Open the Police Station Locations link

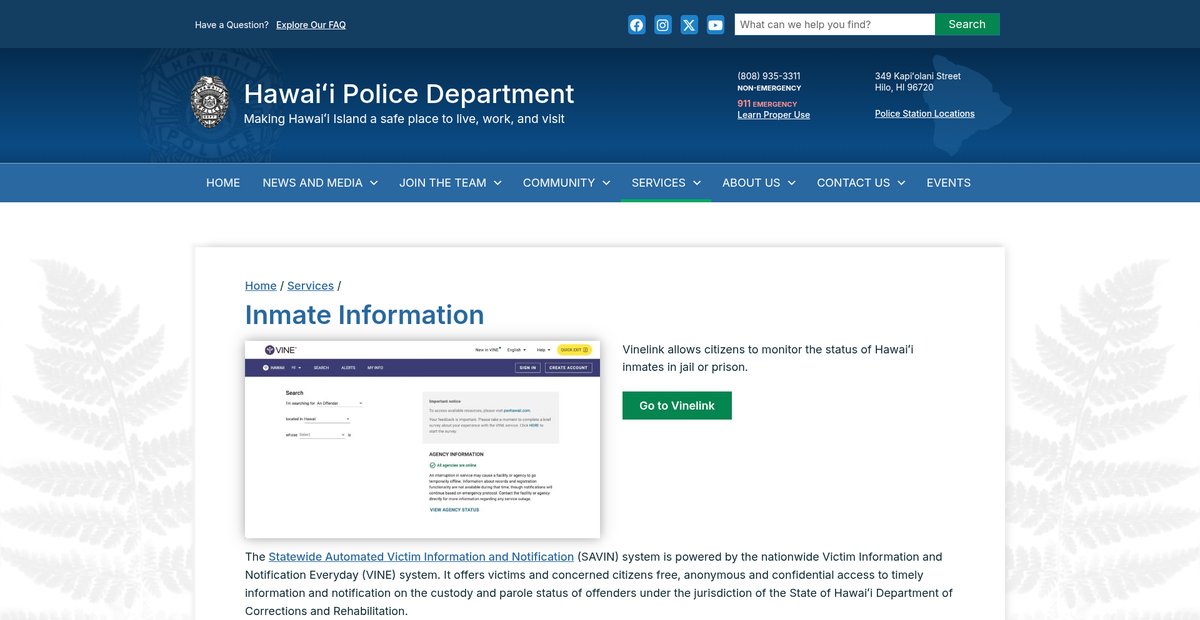tap(925, 114)
